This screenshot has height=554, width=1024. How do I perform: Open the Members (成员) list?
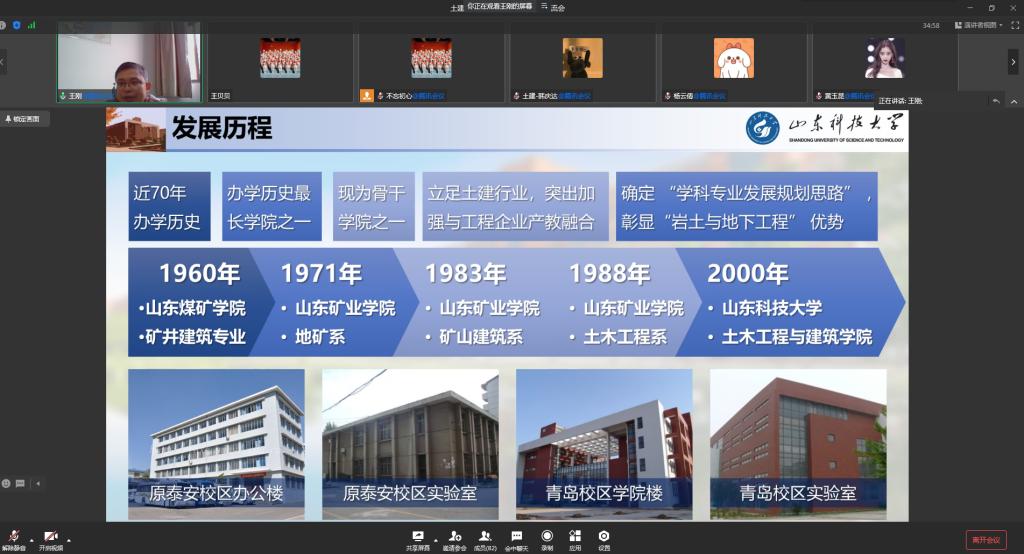(485, 537)
